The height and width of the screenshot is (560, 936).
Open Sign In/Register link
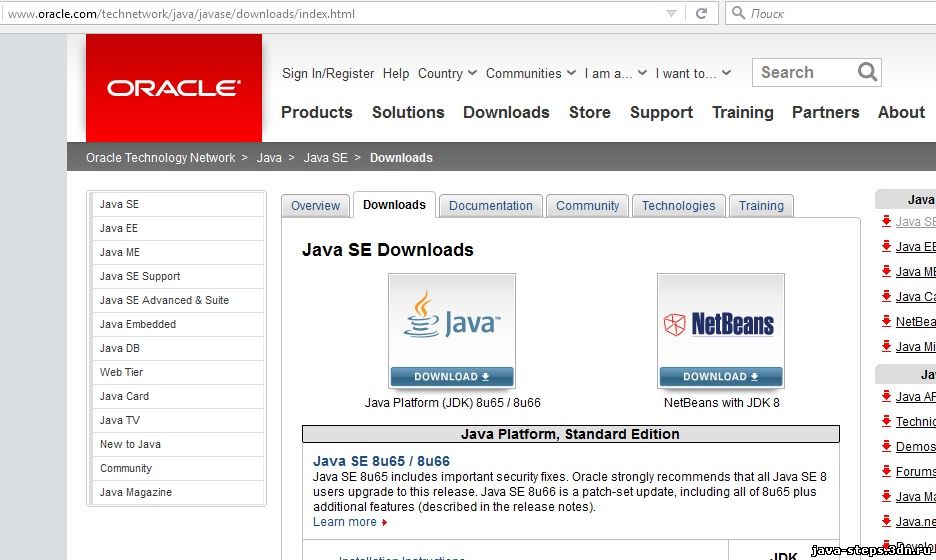(x=328, y=73)
